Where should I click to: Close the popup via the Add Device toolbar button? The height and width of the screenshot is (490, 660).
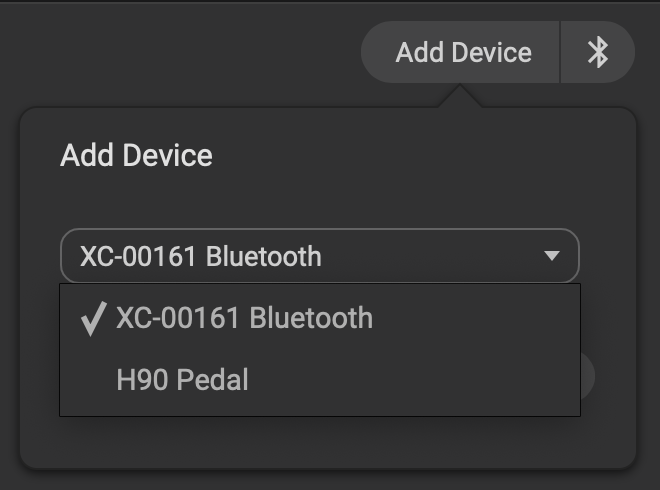(463, 52)
